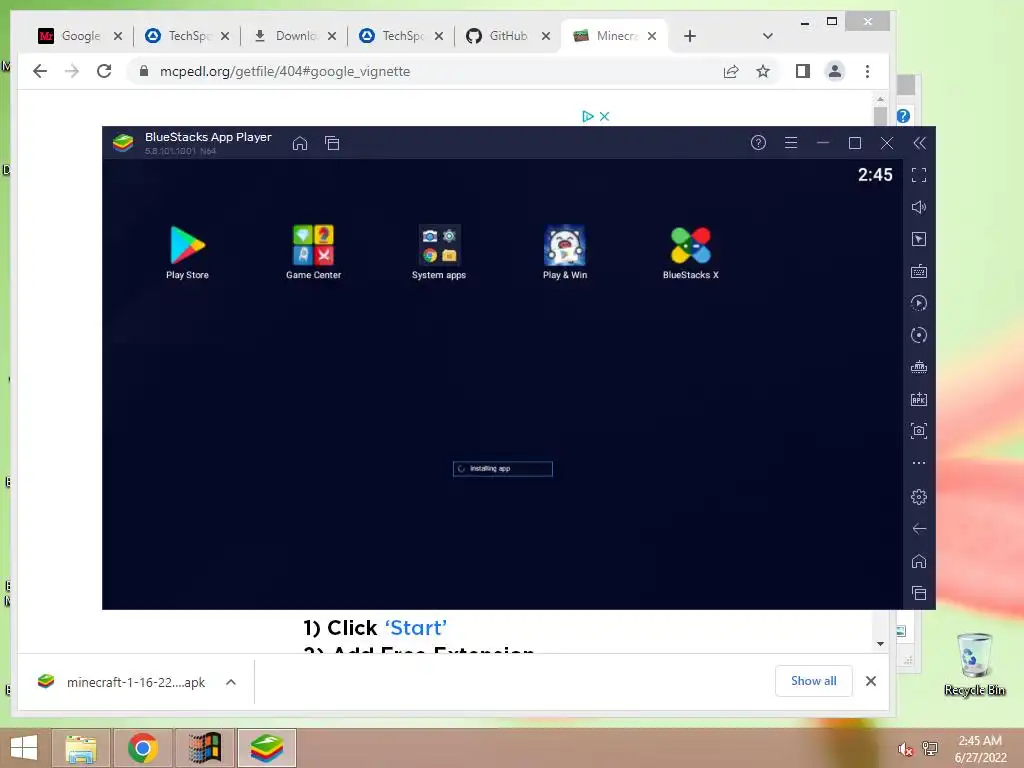Open Chrome three-dot menu
This screenshot has width=1024, height=768.
click(x=867, y=71)
